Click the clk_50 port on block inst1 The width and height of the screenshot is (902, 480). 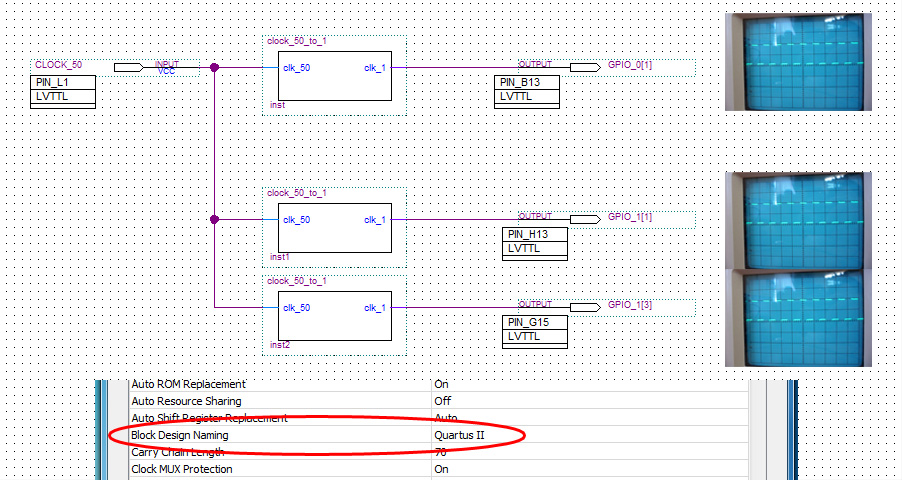[x=296, y=220]
